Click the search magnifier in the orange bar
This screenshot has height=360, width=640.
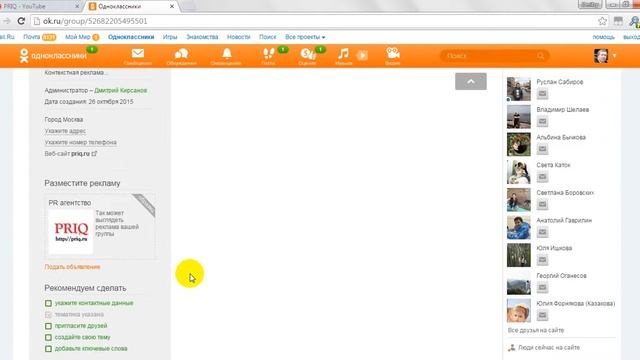coord(540,56)
